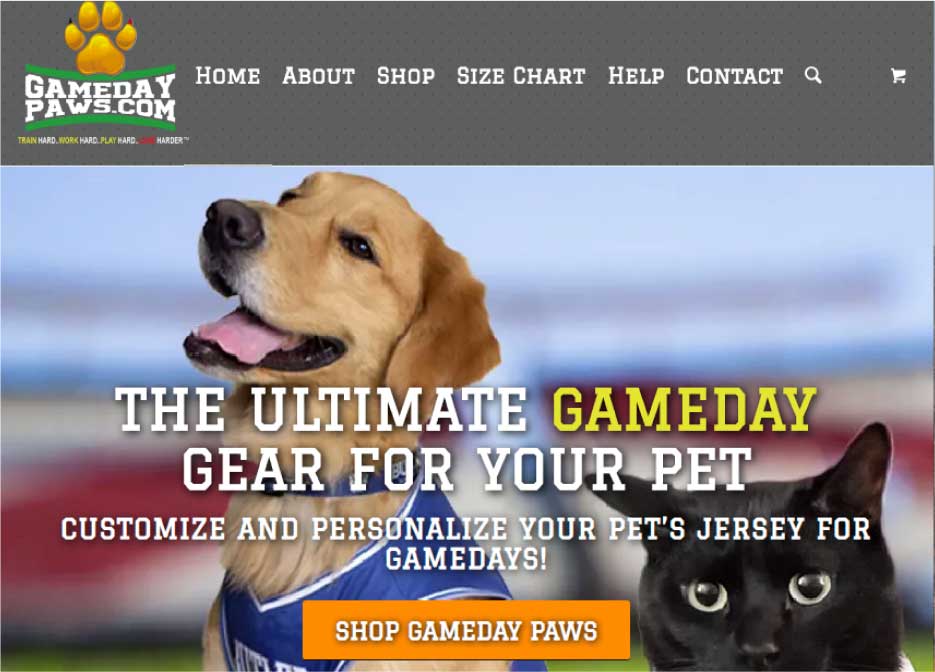Image resolution: width=935 pixels, height=672 pixels.
Task: Click the yellow GAMEDAY headline word
Action: click(x=684, y=410)
